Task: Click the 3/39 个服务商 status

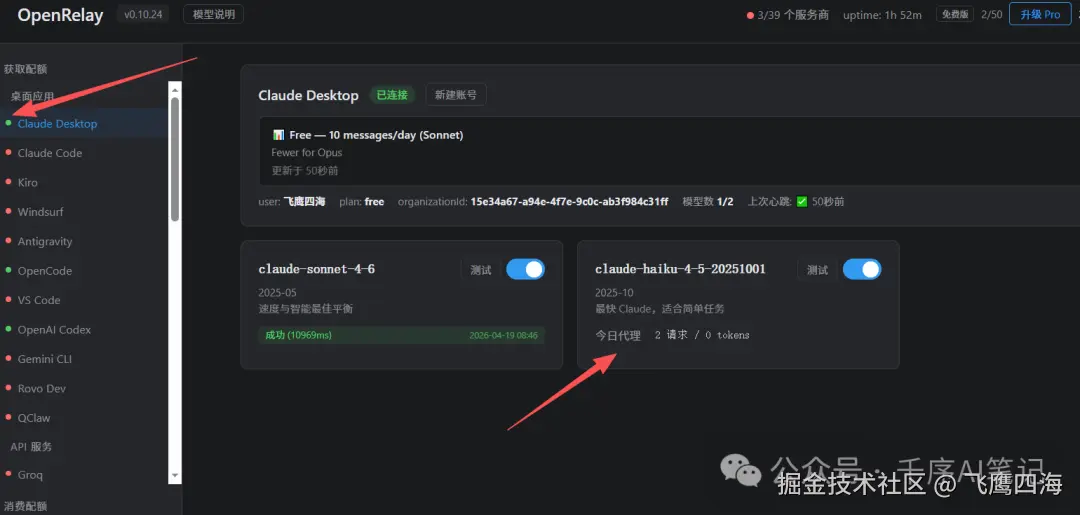Action: point(788,15)
